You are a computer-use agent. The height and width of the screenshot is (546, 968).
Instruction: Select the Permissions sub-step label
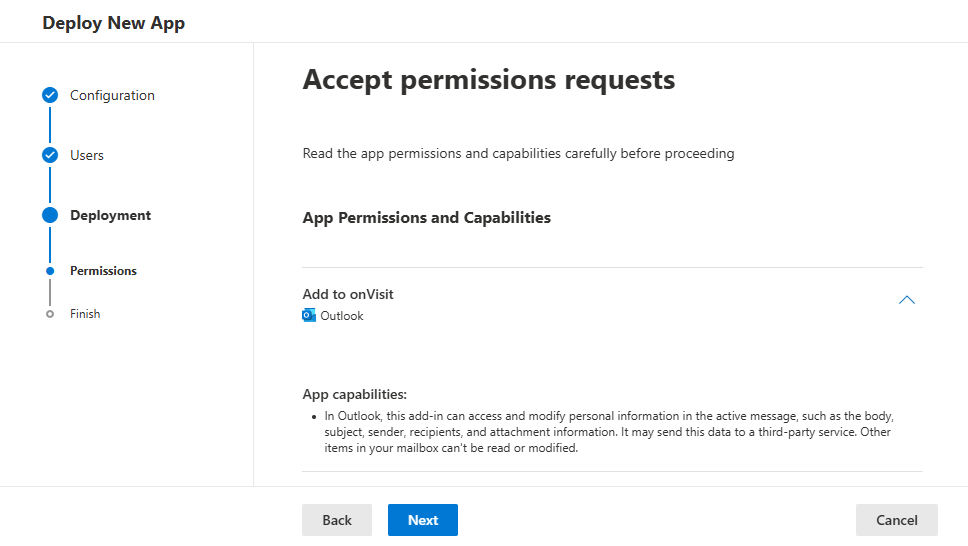click(103, 271)
